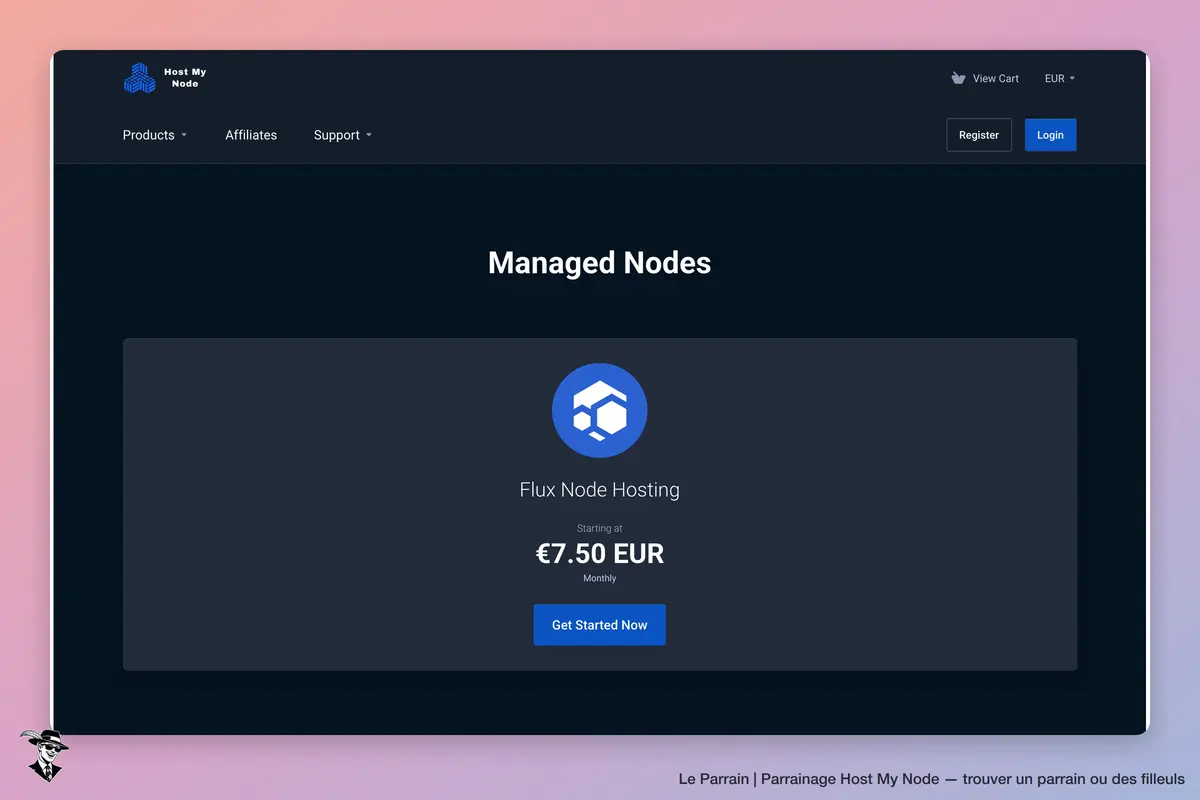Open the View Cart link
This screenshot has width=1200, height=800.
coord(996,78)
